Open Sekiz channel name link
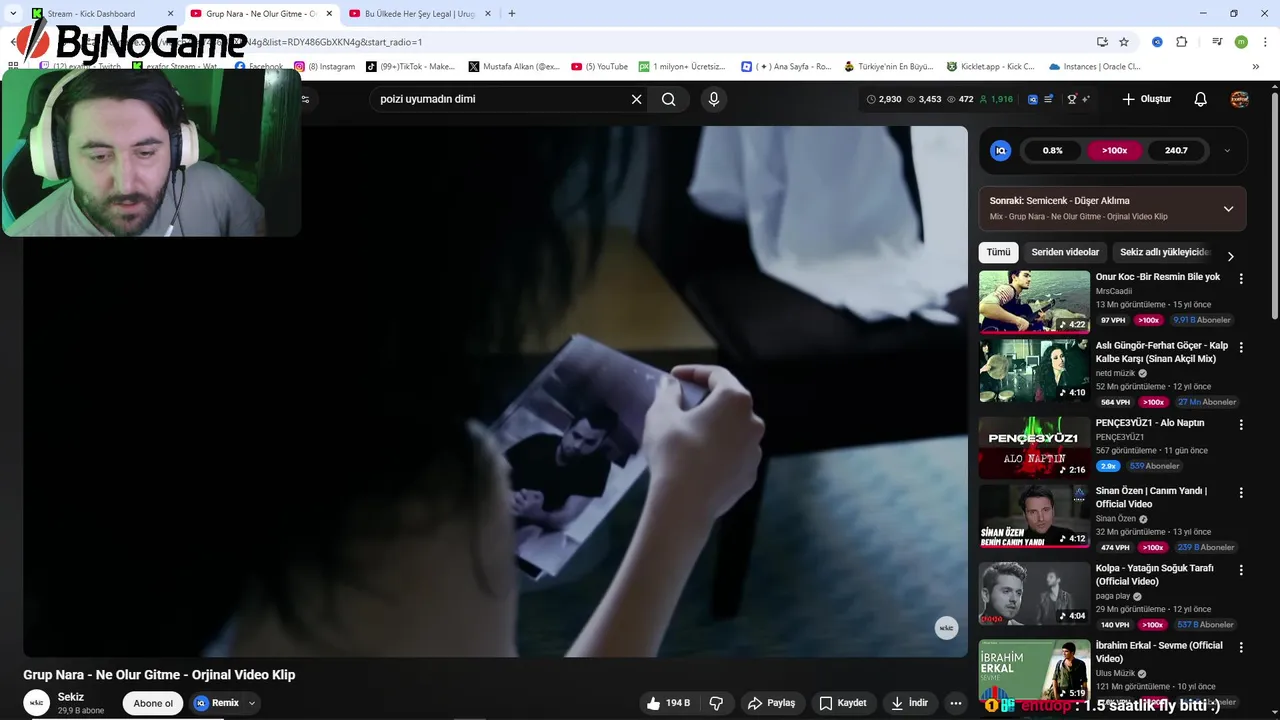1280x720 pixels. 71,697
